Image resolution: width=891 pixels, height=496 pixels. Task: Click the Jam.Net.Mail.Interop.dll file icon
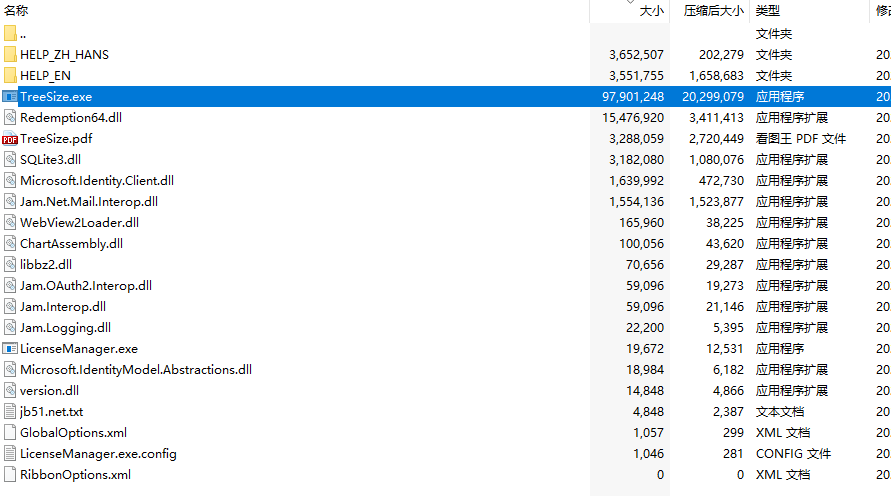click(10, 202)
